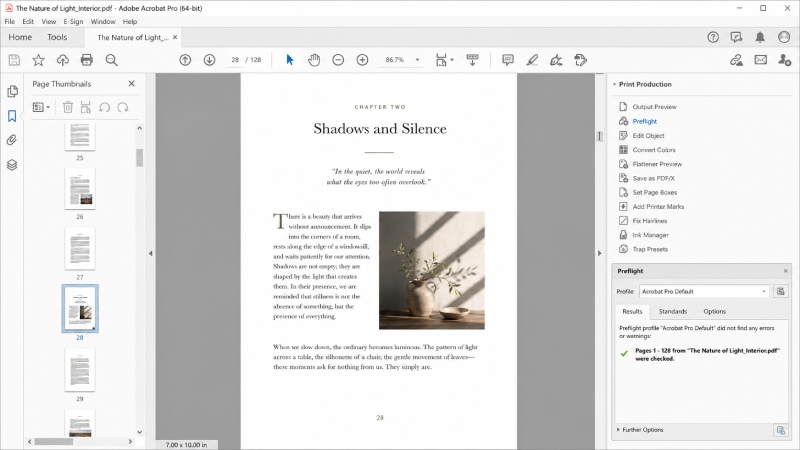Collapse the left navigation pane arrow
The height and width of the screenshot is (450, 800).
click(151, 253)
